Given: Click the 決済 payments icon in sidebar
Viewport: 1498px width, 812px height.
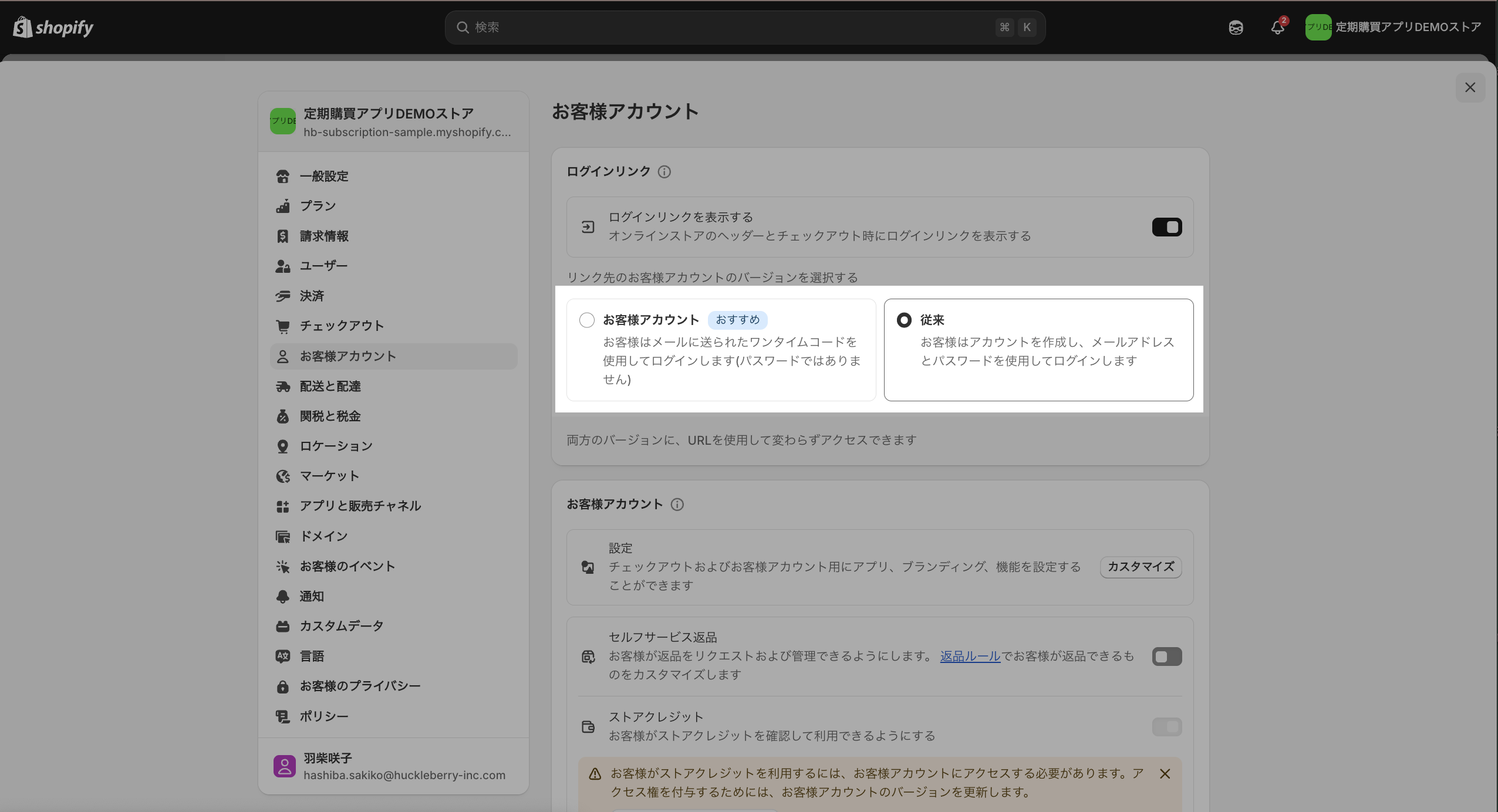Looking at the screenshot, I should click(283, 296).
